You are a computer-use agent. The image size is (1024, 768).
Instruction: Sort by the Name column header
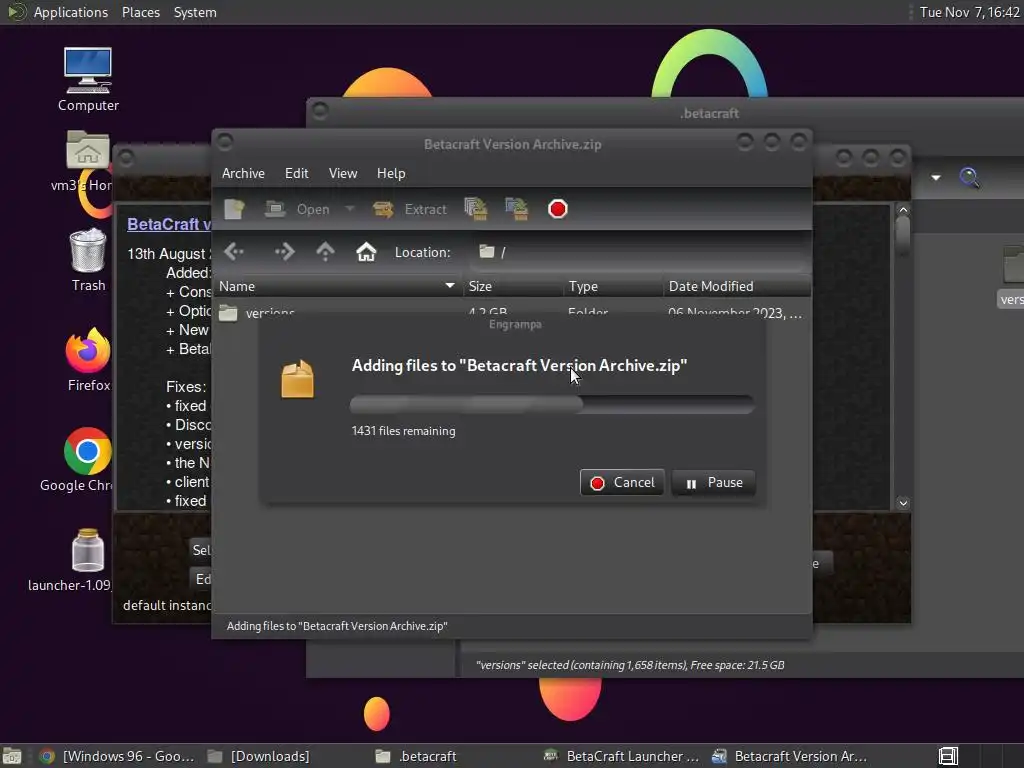click(x=337, y=286)
